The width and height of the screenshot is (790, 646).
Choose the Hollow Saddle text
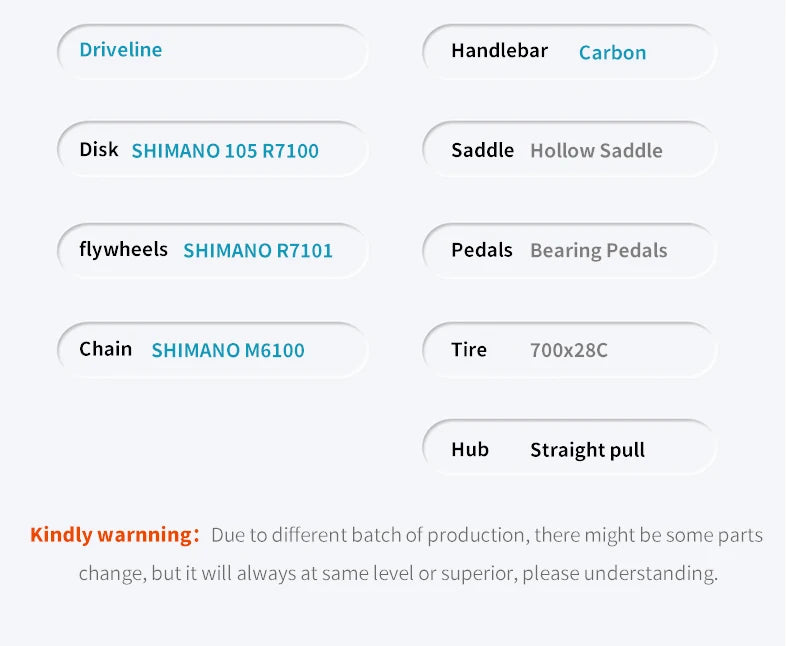click(x=596, y=151)
